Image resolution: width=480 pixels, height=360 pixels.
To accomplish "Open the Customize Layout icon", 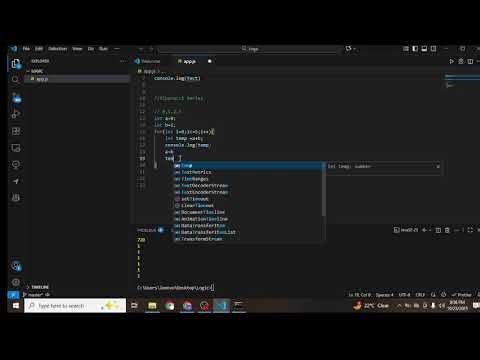I will tap(406, 49).
